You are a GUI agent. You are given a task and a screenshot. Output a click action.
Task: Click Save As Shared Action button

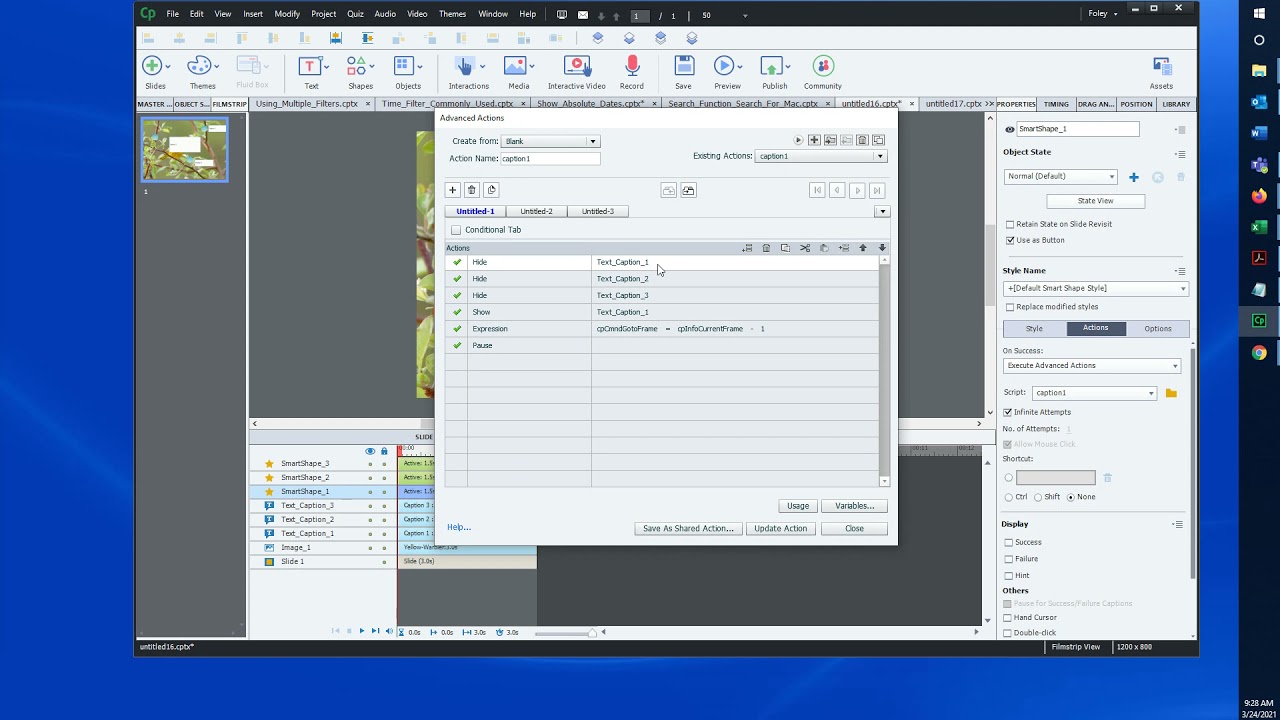point(688,528)
